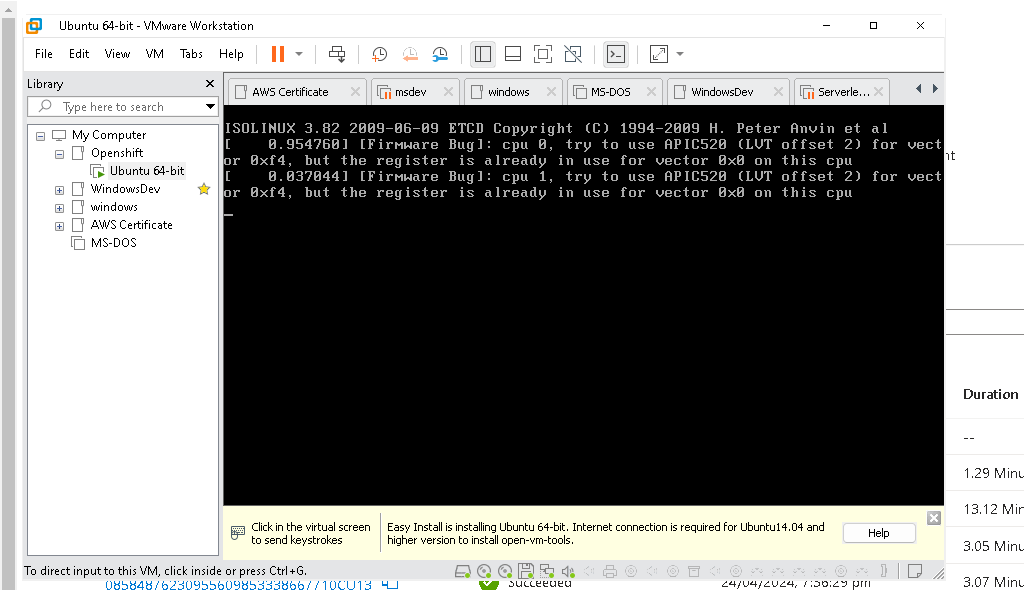Open the Tabs menu
Image resolution: width=1024 pixels, height=590 pixels.
[x=191, y=54]
